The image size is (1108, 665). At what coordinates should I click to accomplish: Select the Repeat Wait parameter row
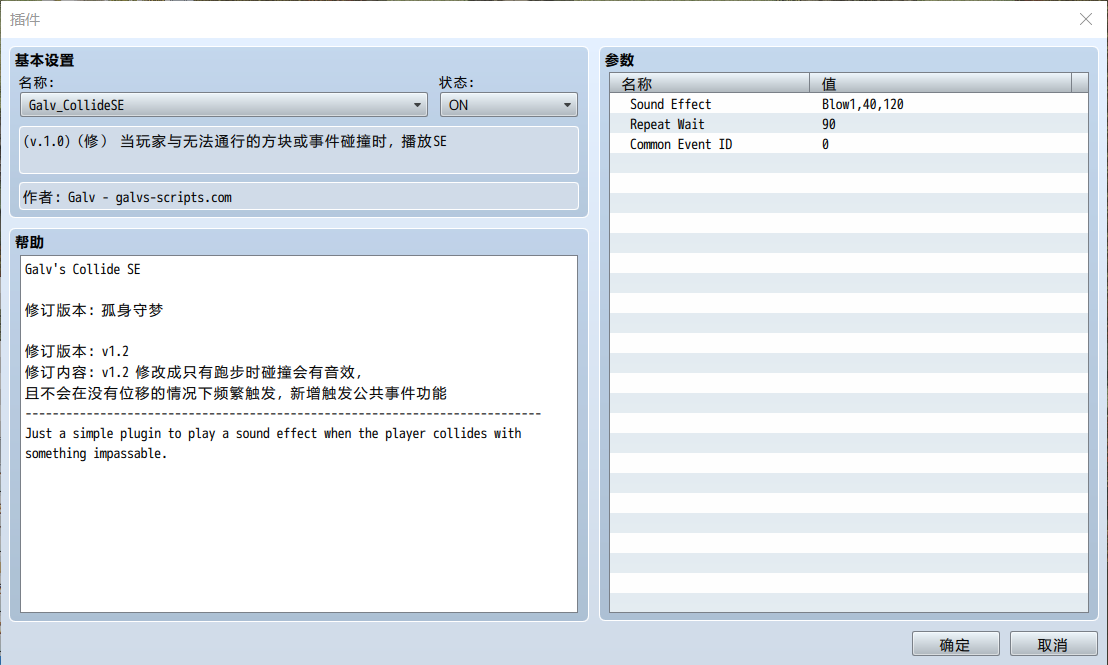point(849,124)
